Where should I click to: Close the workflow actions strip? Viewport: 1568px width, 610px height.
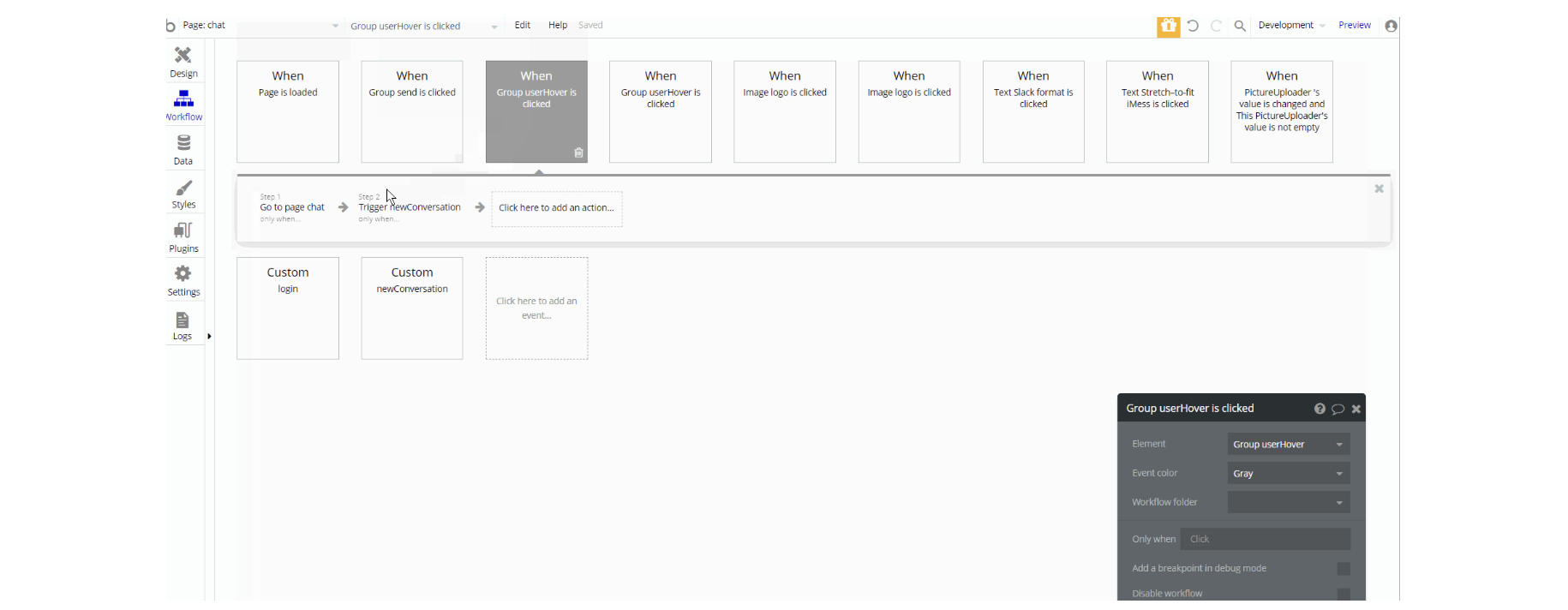click(1379, 188)
